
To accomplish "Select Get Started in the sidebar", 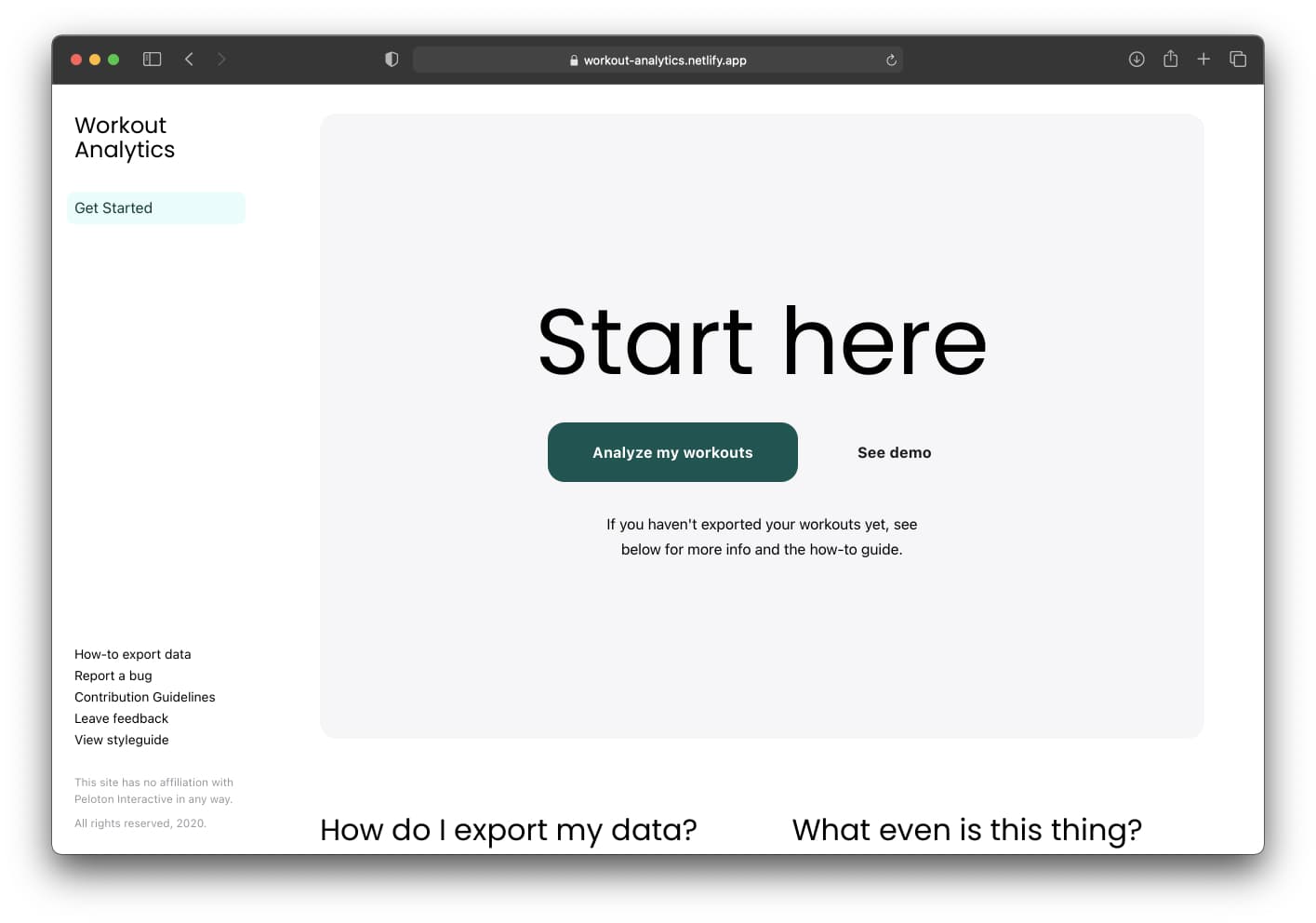I will click(156, 208).
